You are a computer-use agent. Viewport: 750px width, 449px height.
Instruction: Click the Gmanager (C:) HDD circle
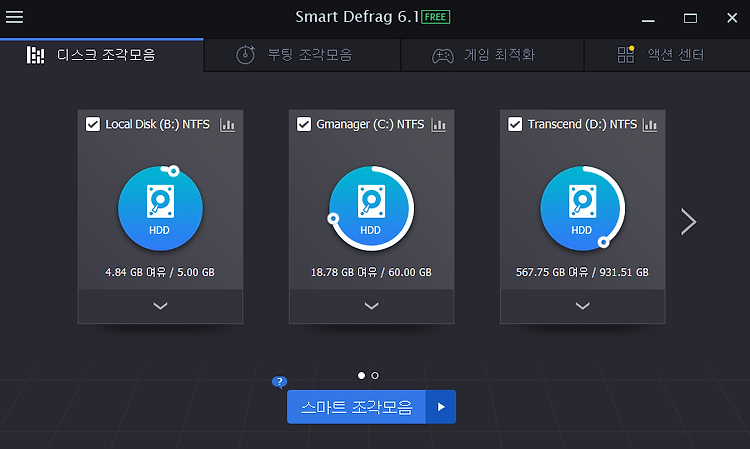371,208
